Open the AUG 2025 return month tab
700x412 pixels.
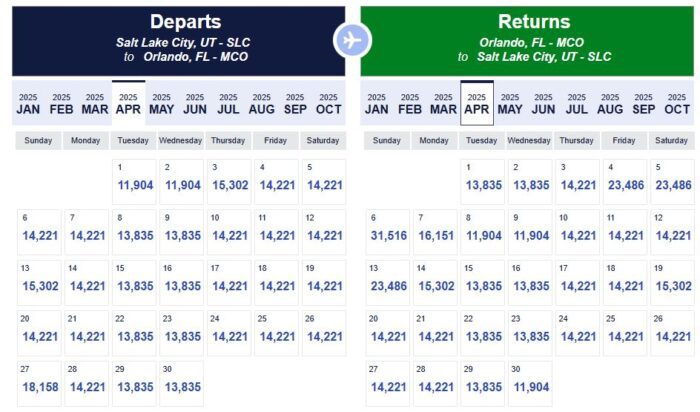(610, 103)
